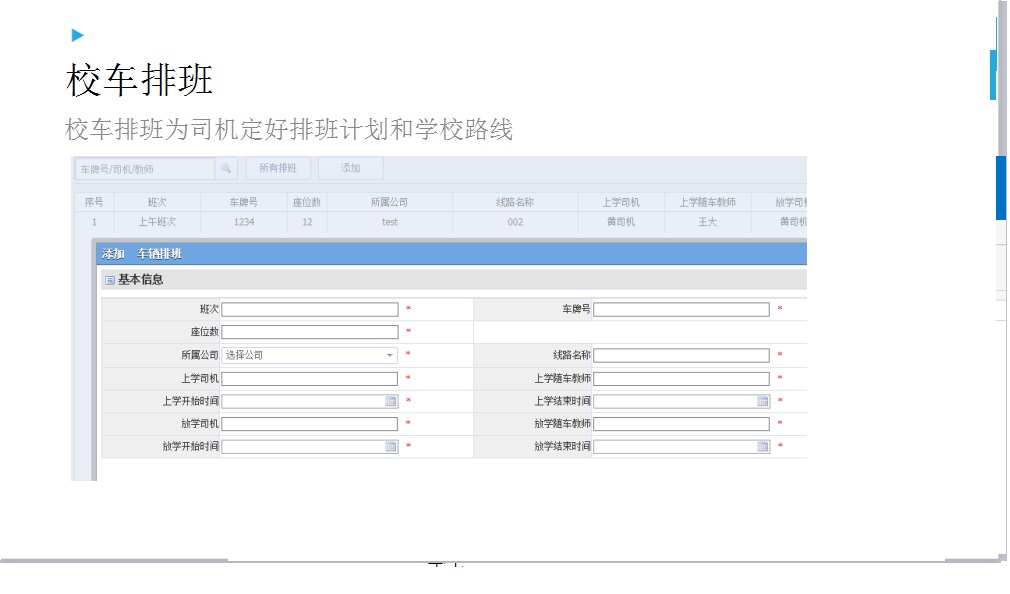Image resolution: width=1010 pixels, height=594 pixels.
Task: Open calendar picker for 上学结束时间
Action: (763, 401)
